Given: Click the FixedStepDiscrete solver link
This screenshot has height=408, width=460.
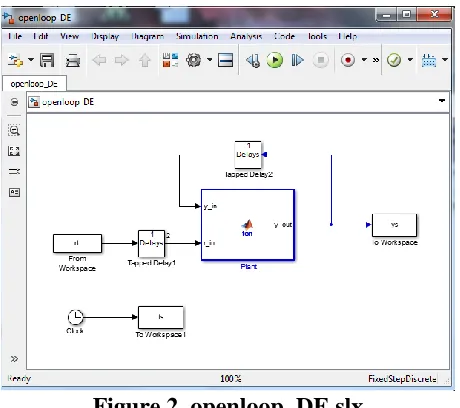Looking at the screenshot, I should [402, 379].
